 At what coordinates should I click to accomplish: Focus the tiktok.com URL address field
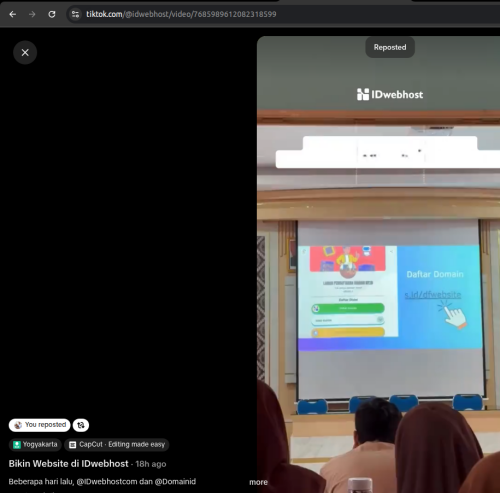(x=181, y=14)
